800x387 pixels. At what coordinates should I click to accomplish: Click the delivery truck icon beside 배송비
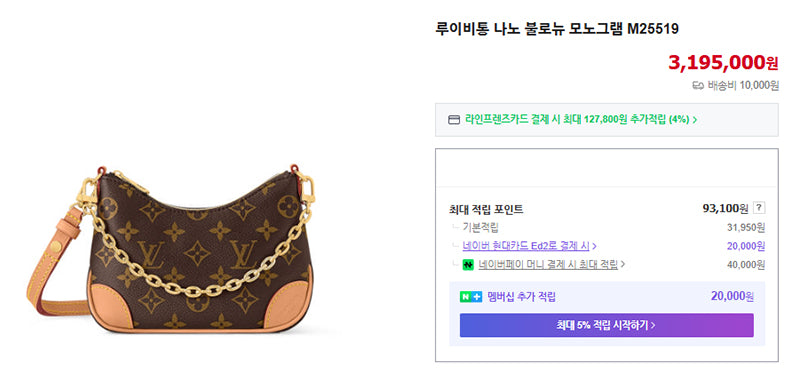tap(698, 86)
